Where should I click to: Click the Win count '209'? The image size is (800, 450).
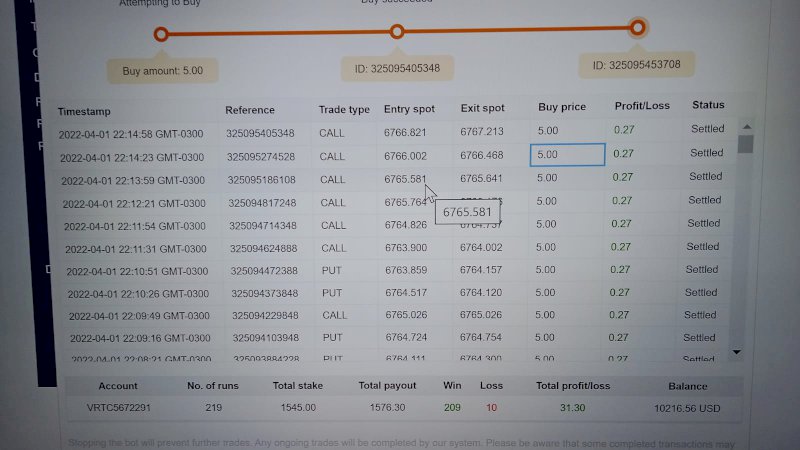pyautogui.click(x=452, y=408)
